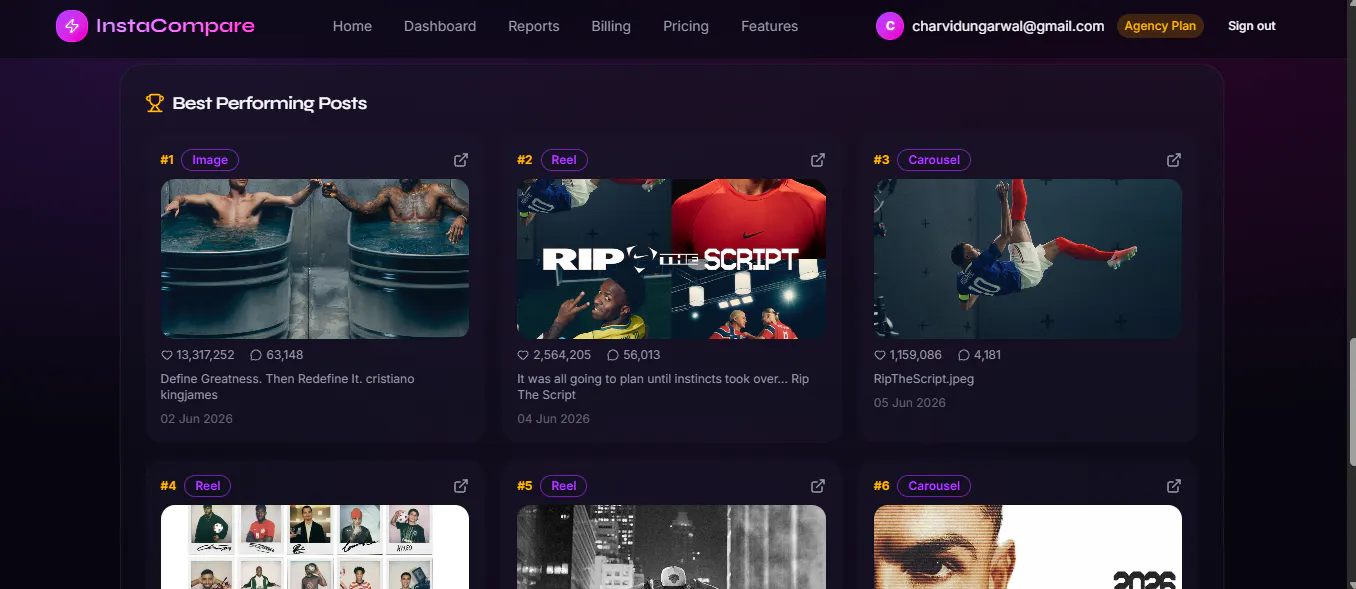Click heart icon next to 1,159,086 likes
The height and width of the screenshot is (589, 1356).
tap(880, 355)
